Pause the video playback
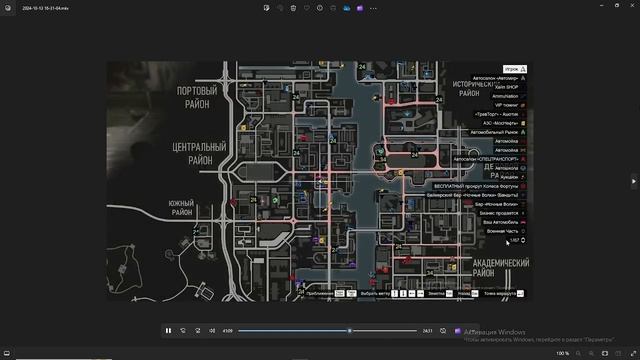 coord(168,331)
